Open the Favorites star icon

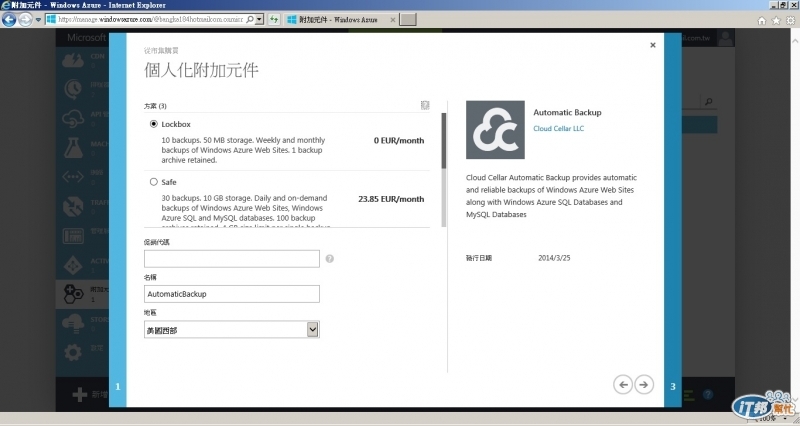pos(776,20)
